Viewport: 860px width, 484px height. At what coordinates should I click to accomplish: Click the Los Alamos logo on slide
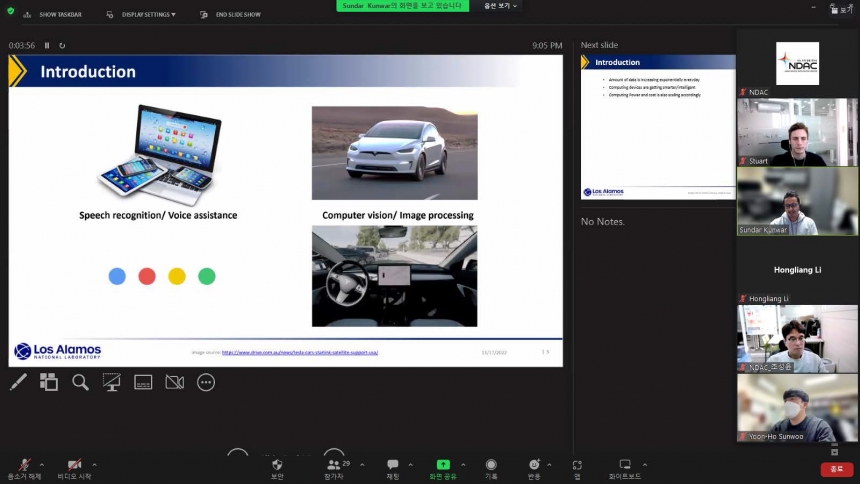[58, 351]
